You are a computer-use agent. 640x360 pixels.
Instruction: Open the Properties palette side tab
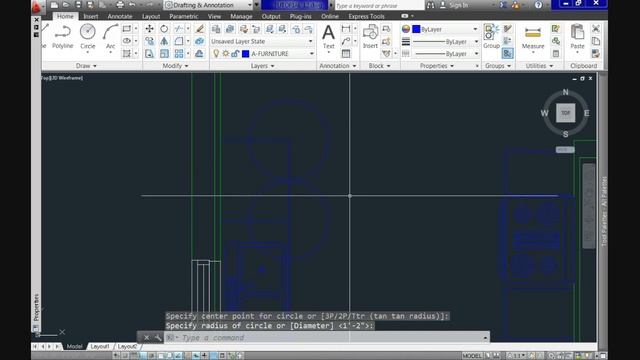(36, 307)
